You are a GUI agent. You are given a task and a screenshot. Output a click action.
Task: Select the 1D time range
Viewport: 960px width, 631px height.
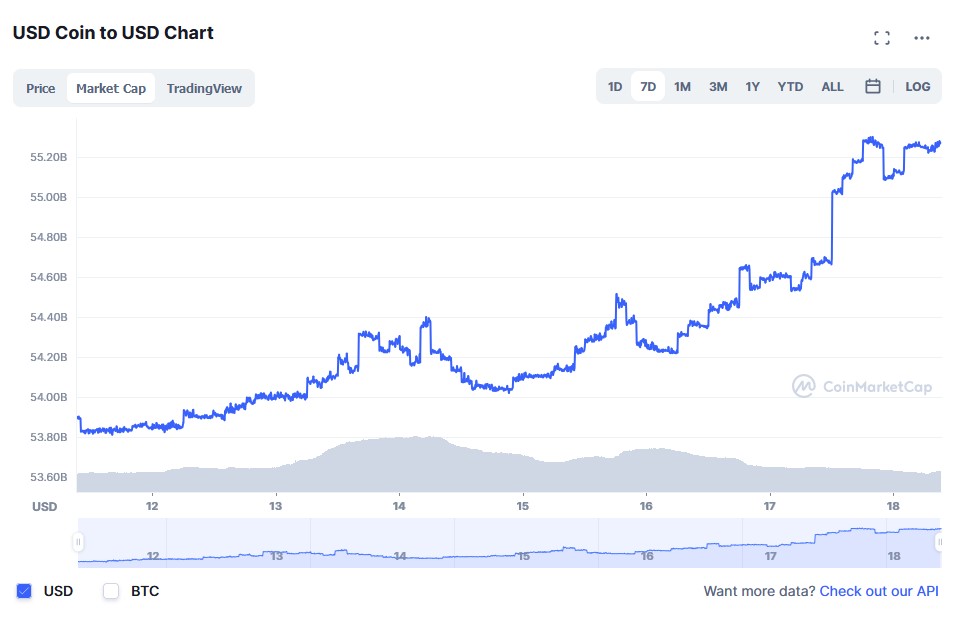coord(615,87)
